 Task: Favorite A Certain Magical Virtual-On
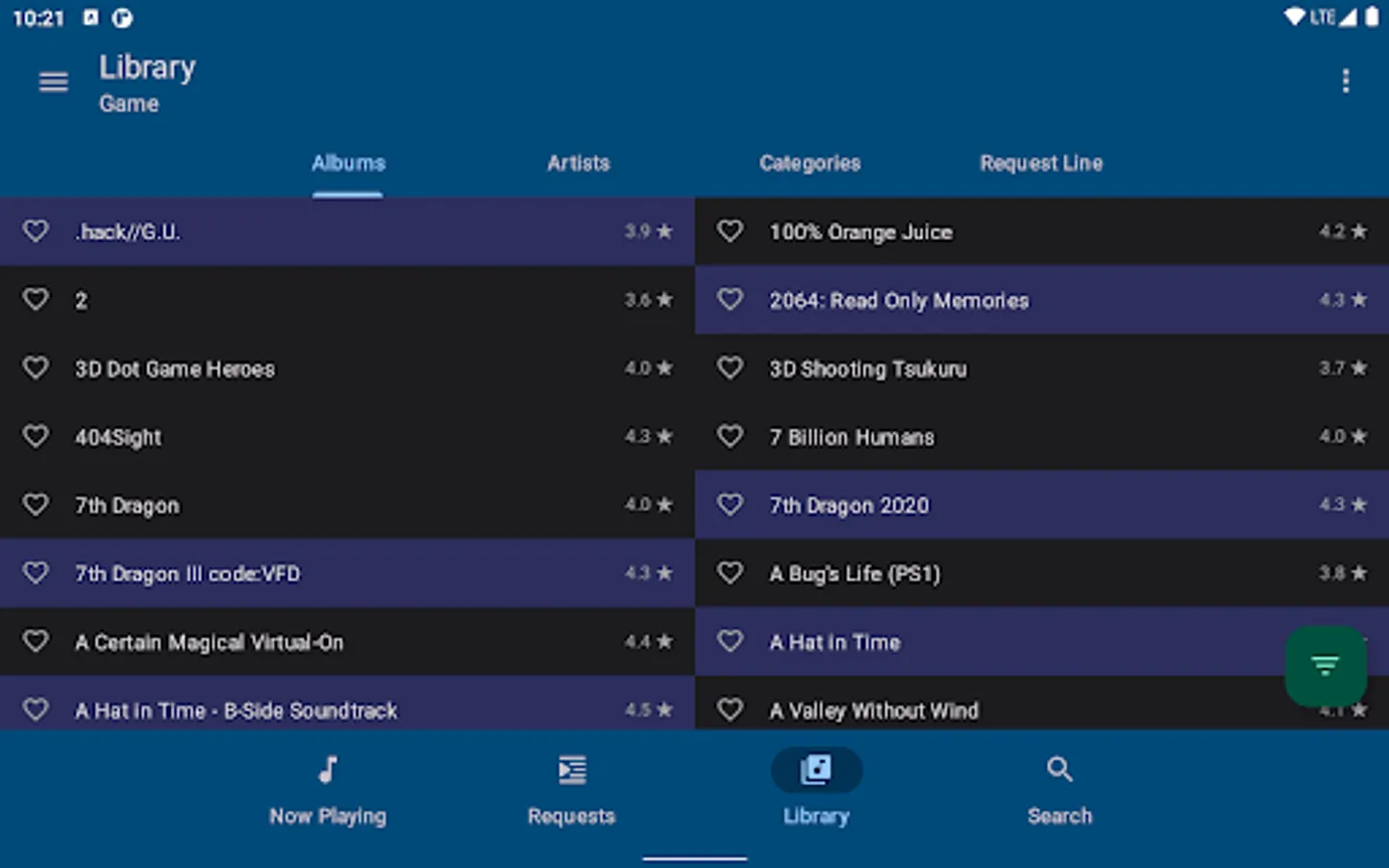[x=36, y=641]
